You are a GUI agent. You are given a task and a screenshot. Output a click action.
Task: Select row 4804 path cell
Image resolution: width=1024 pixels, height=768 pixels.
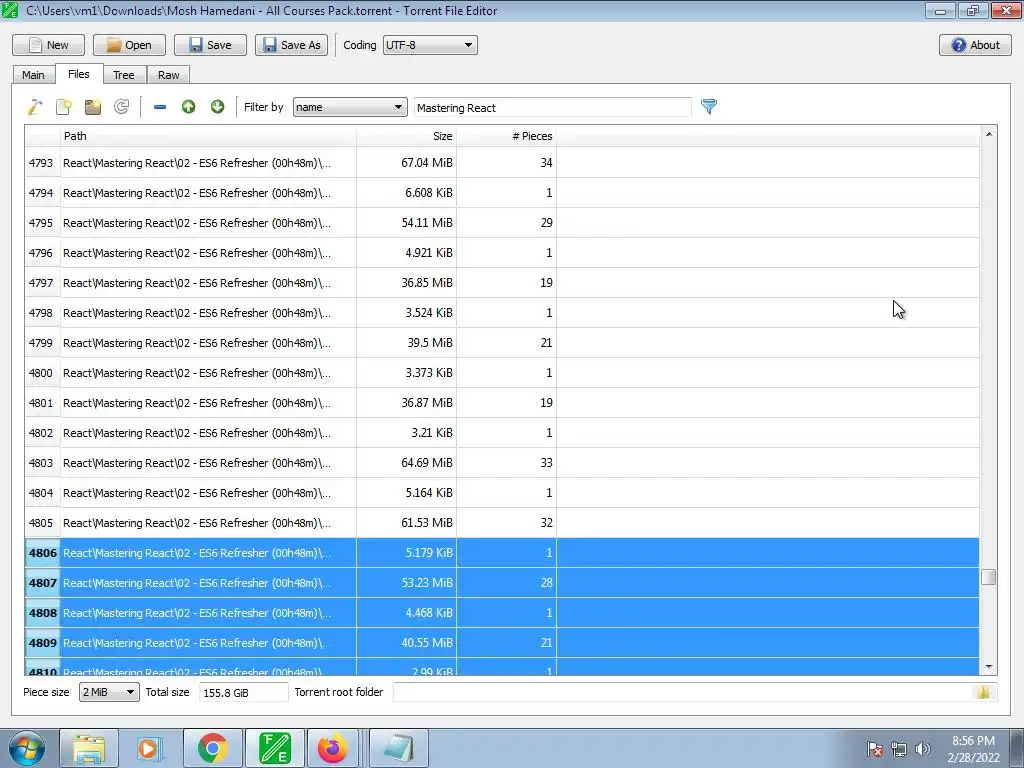point(208,493)
